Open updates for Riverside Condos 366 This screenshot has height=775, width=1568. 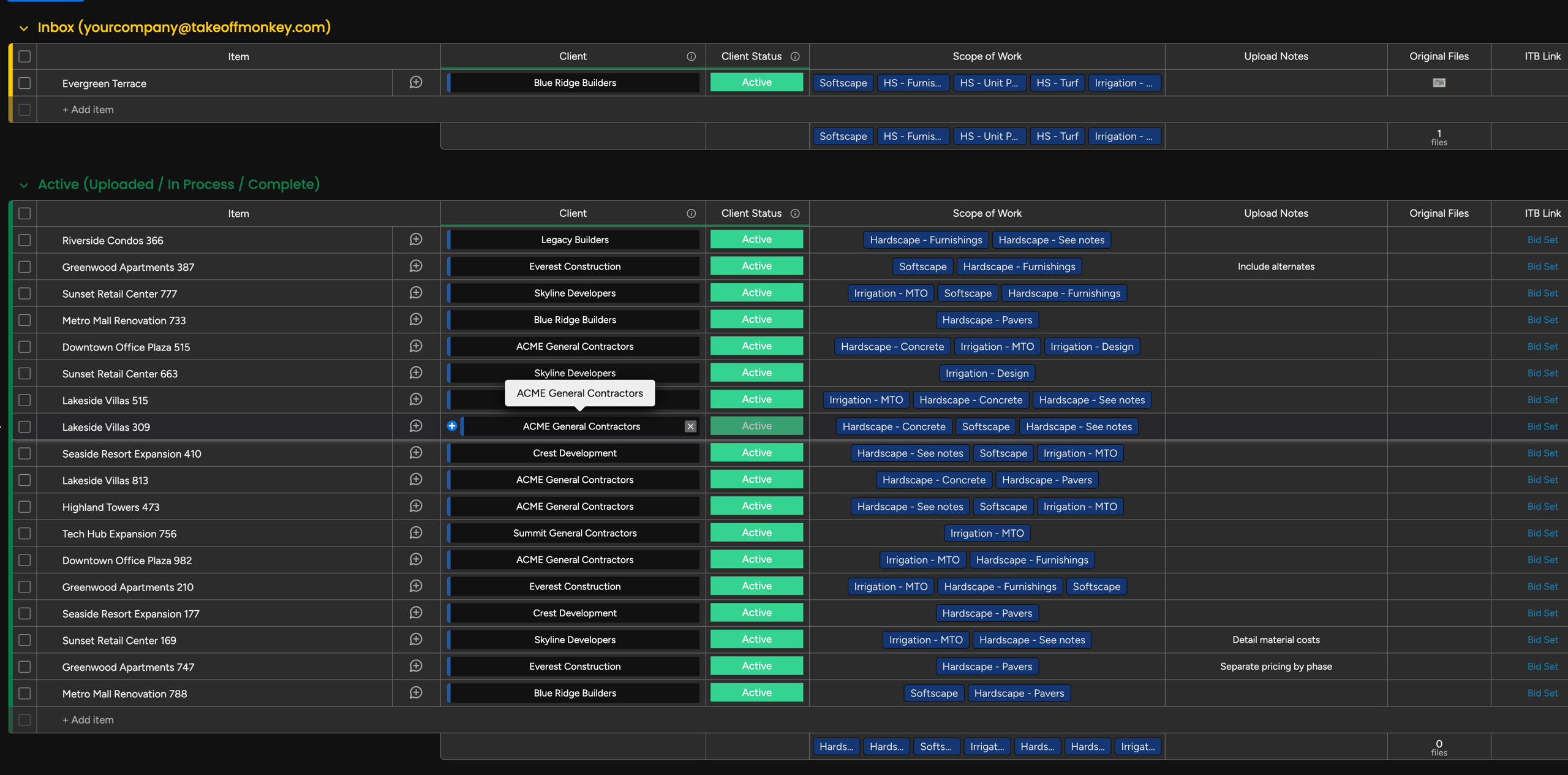(x=416, y=240)
